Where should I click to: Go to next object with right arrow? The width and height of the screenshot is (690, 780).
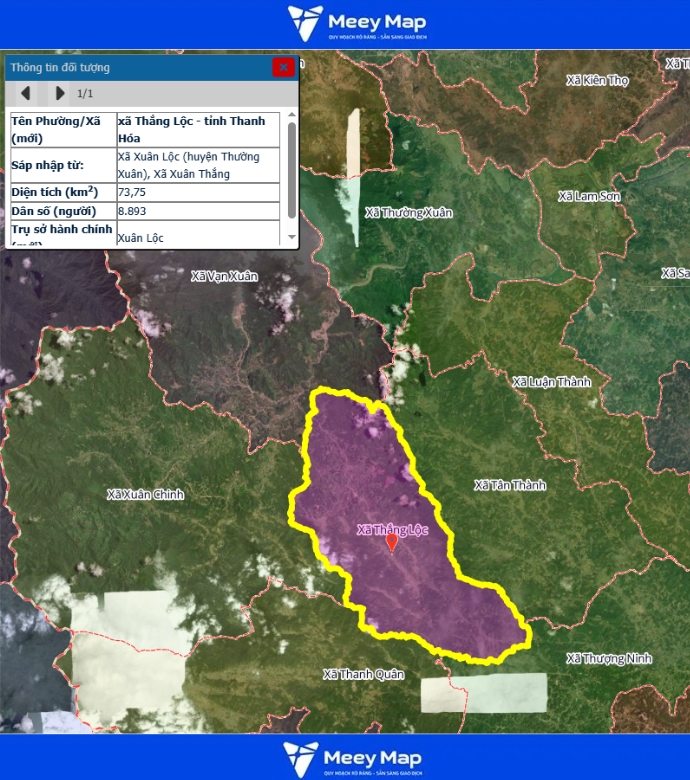point(60,93)
